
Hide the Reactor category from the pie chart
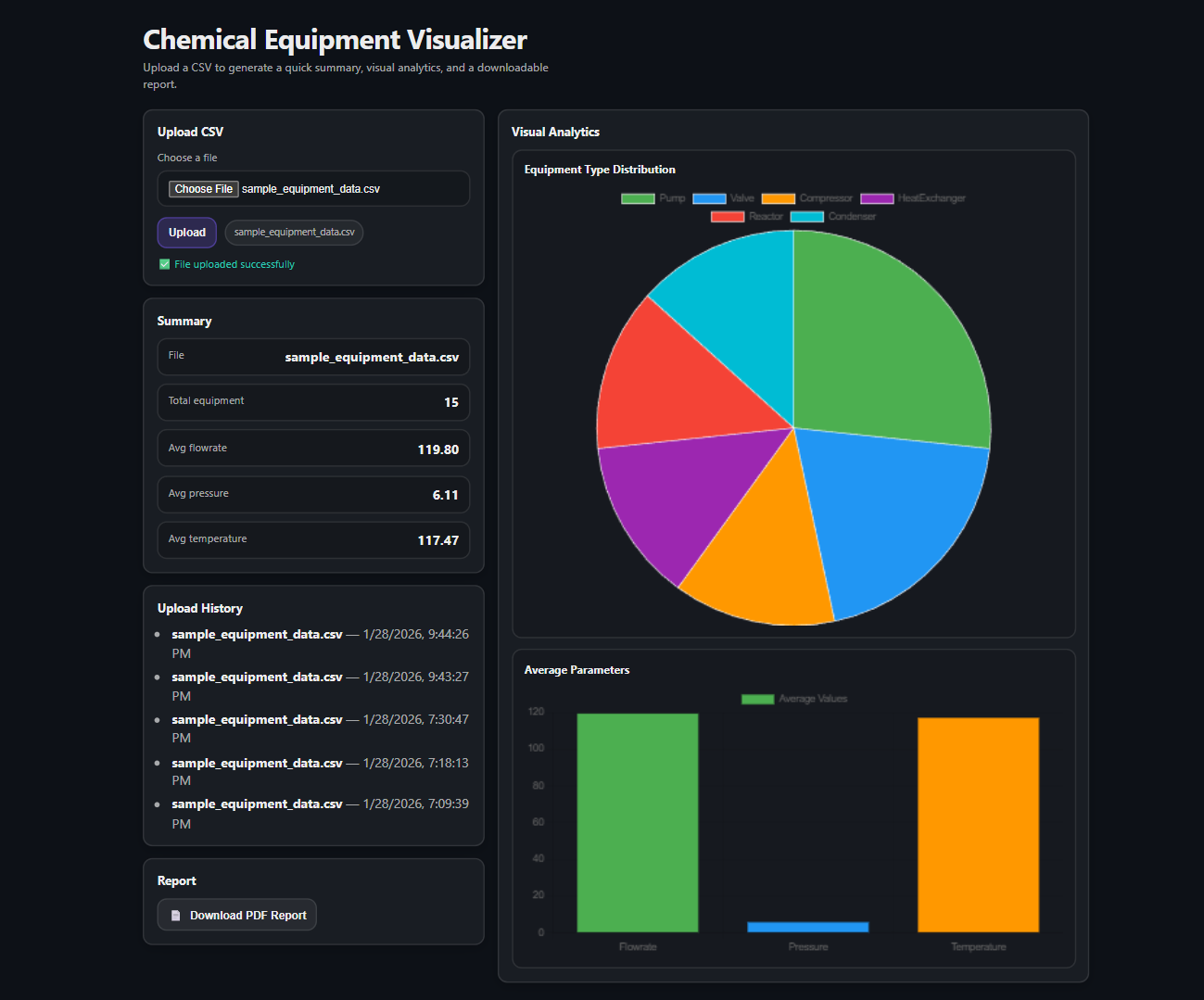(746, 216)
